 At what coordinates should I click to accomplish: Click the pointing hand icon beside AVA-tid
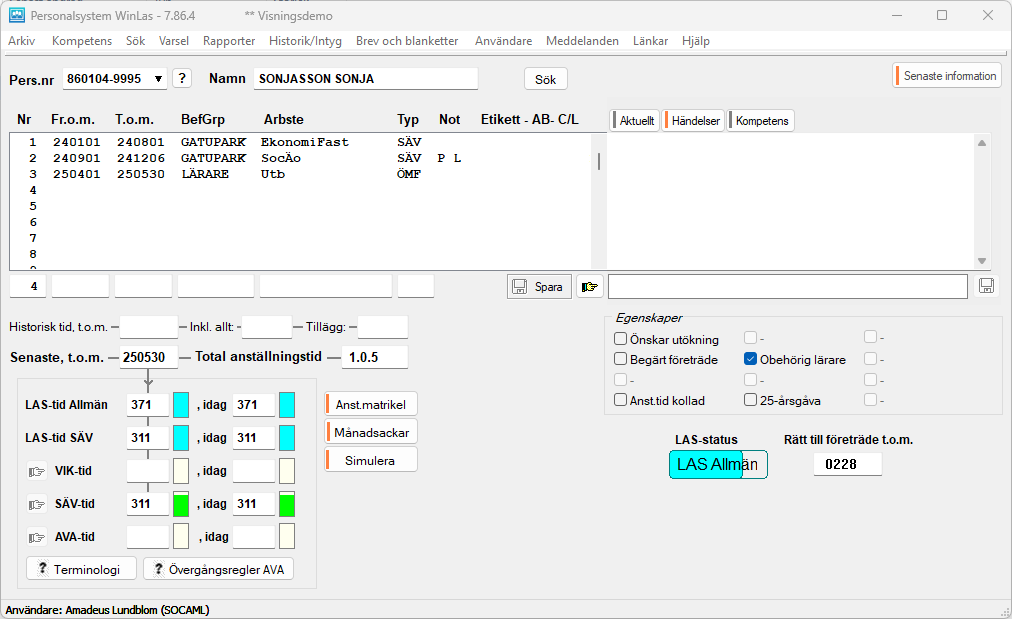[37, 537]
